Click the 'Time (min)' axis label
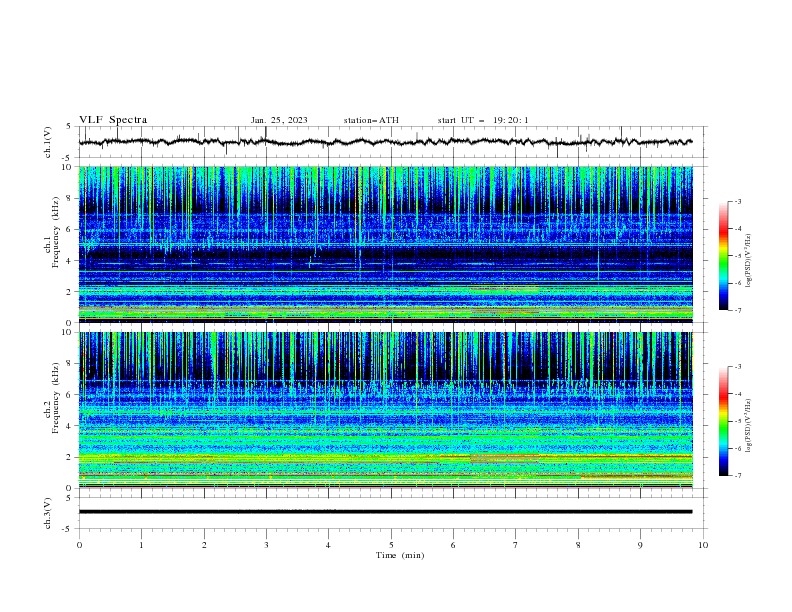 point(400,555)
